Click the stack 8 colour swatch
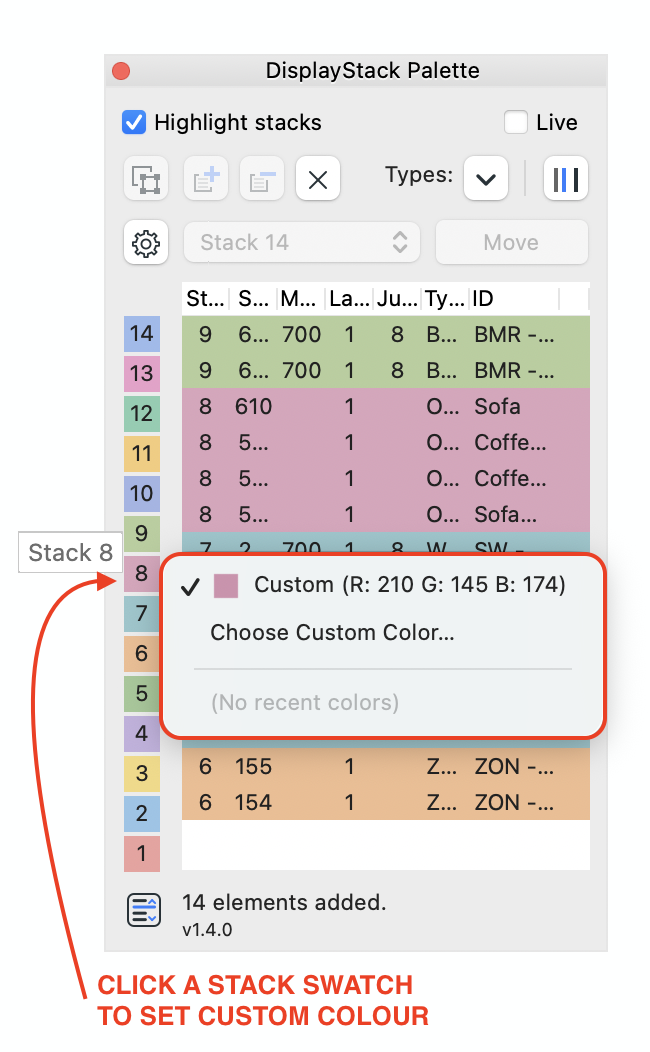The width and height of the screenshot is (650, 1052). tap(142, 574)
